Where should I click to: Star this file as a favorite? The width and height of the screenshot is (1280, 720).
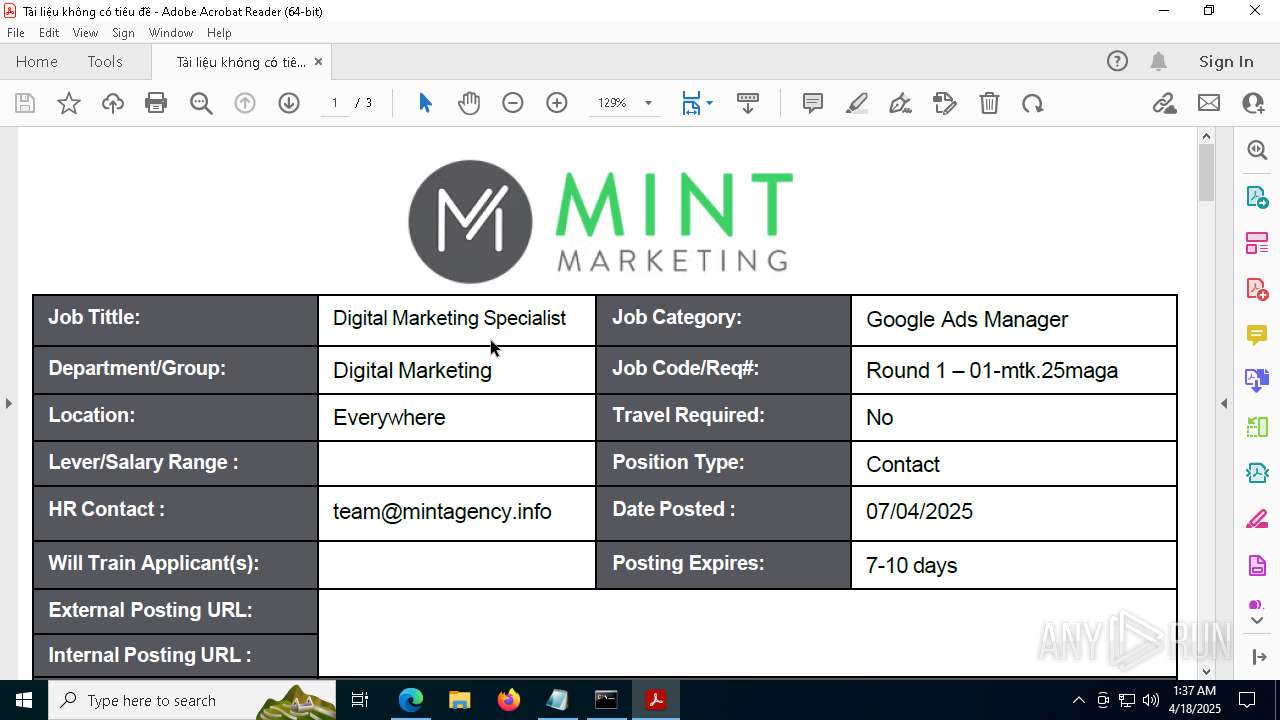[69, 103]
